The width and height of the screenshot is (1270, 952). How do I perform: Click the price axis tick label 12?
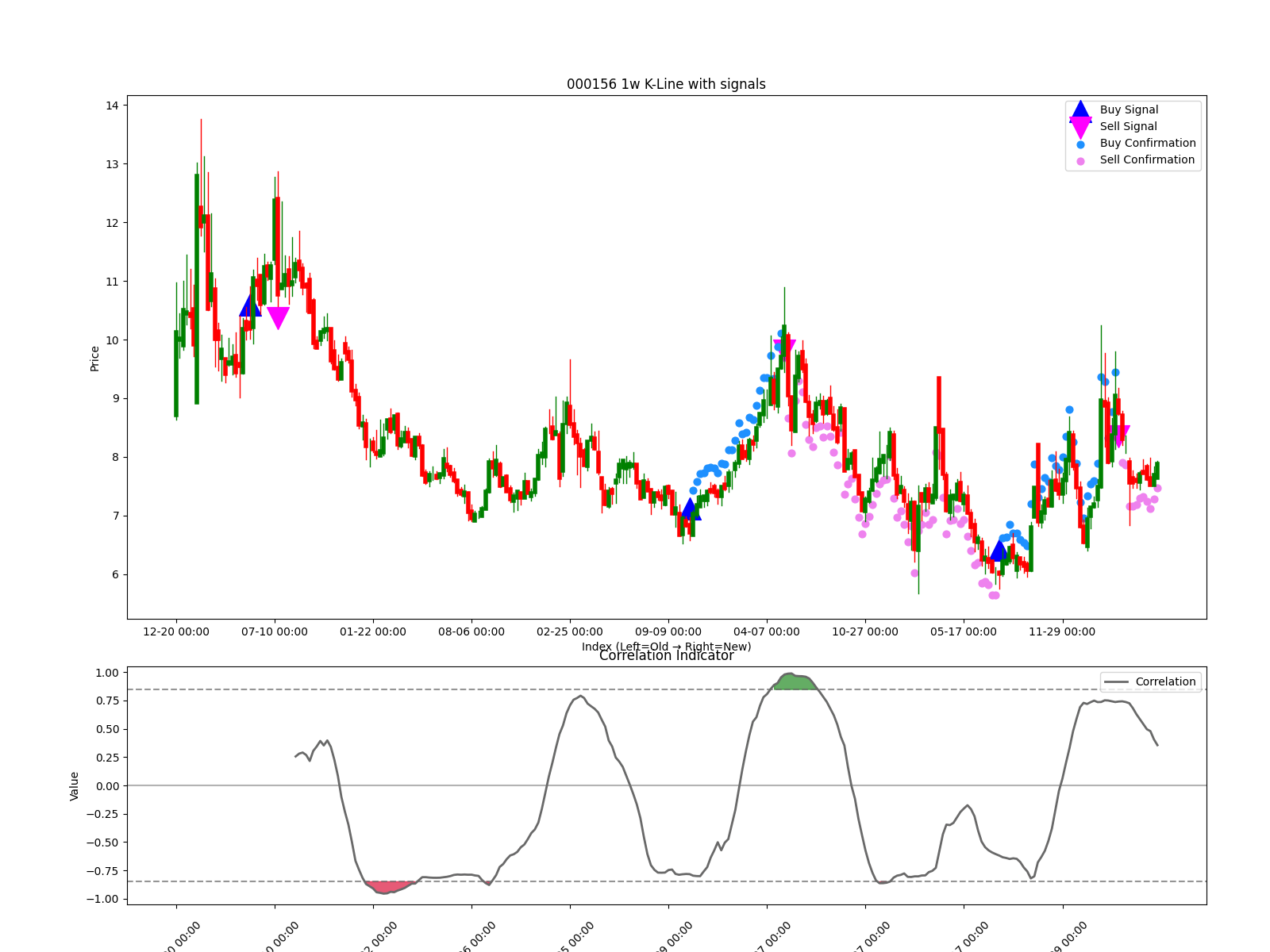pos(112,223)
